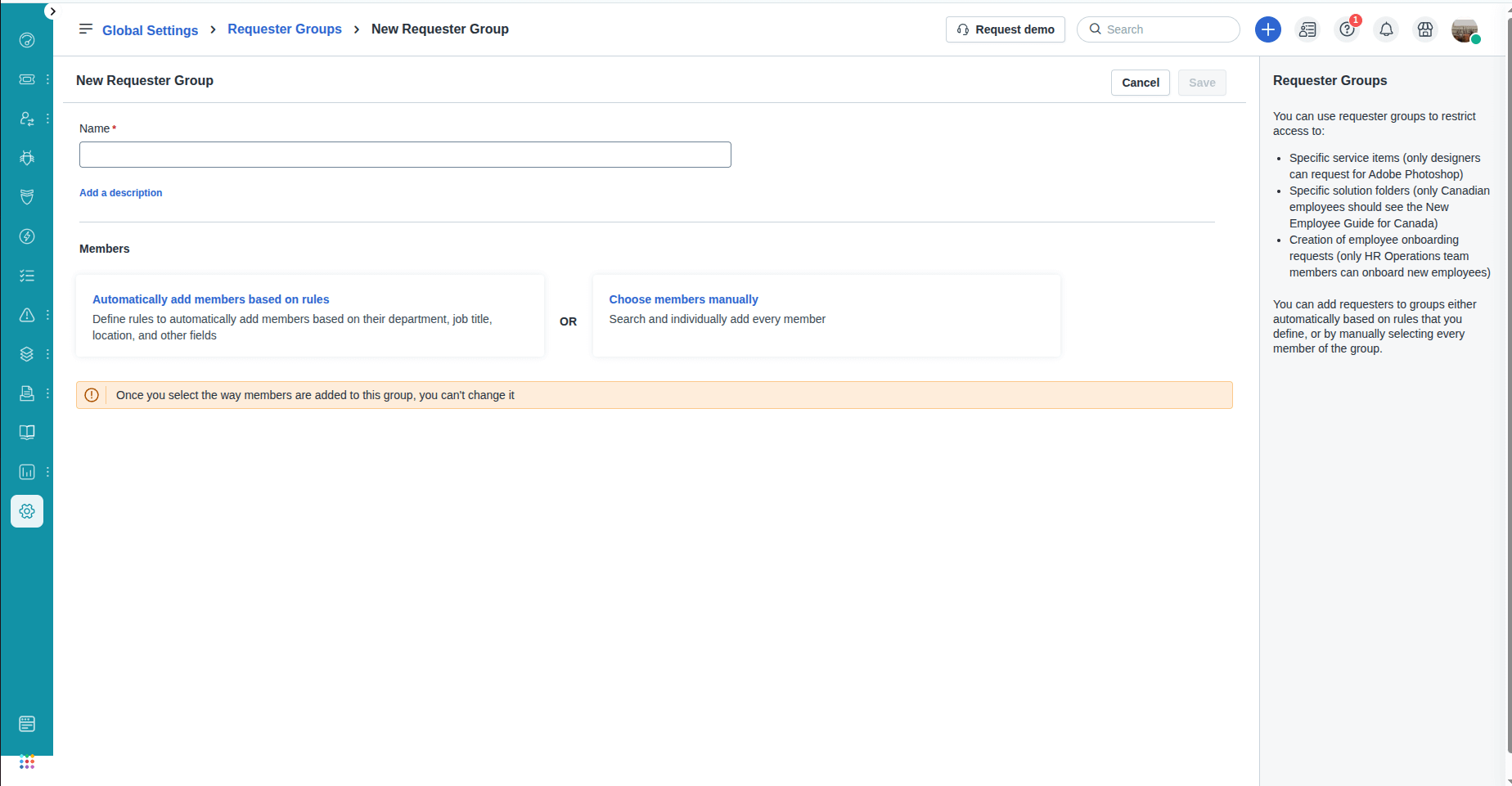
Task: Open the Freshworks Marketplace store icon
Action: tap(1425, 29)
